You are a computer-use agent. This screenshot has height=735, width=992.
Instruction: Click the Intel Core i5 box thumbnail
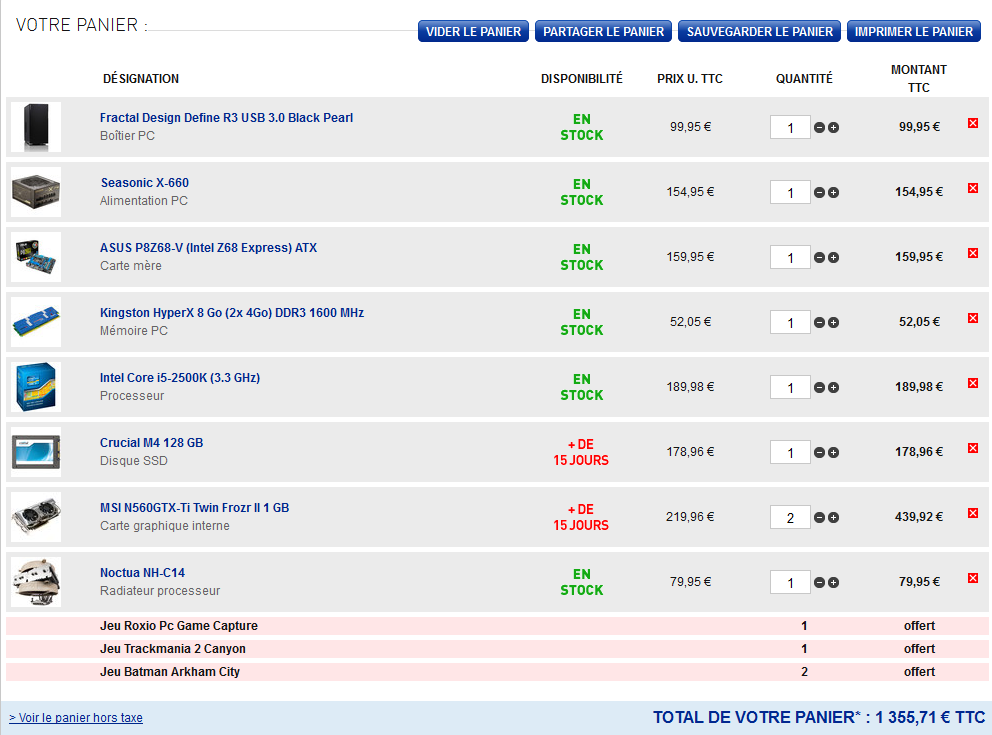pos(36,387)
